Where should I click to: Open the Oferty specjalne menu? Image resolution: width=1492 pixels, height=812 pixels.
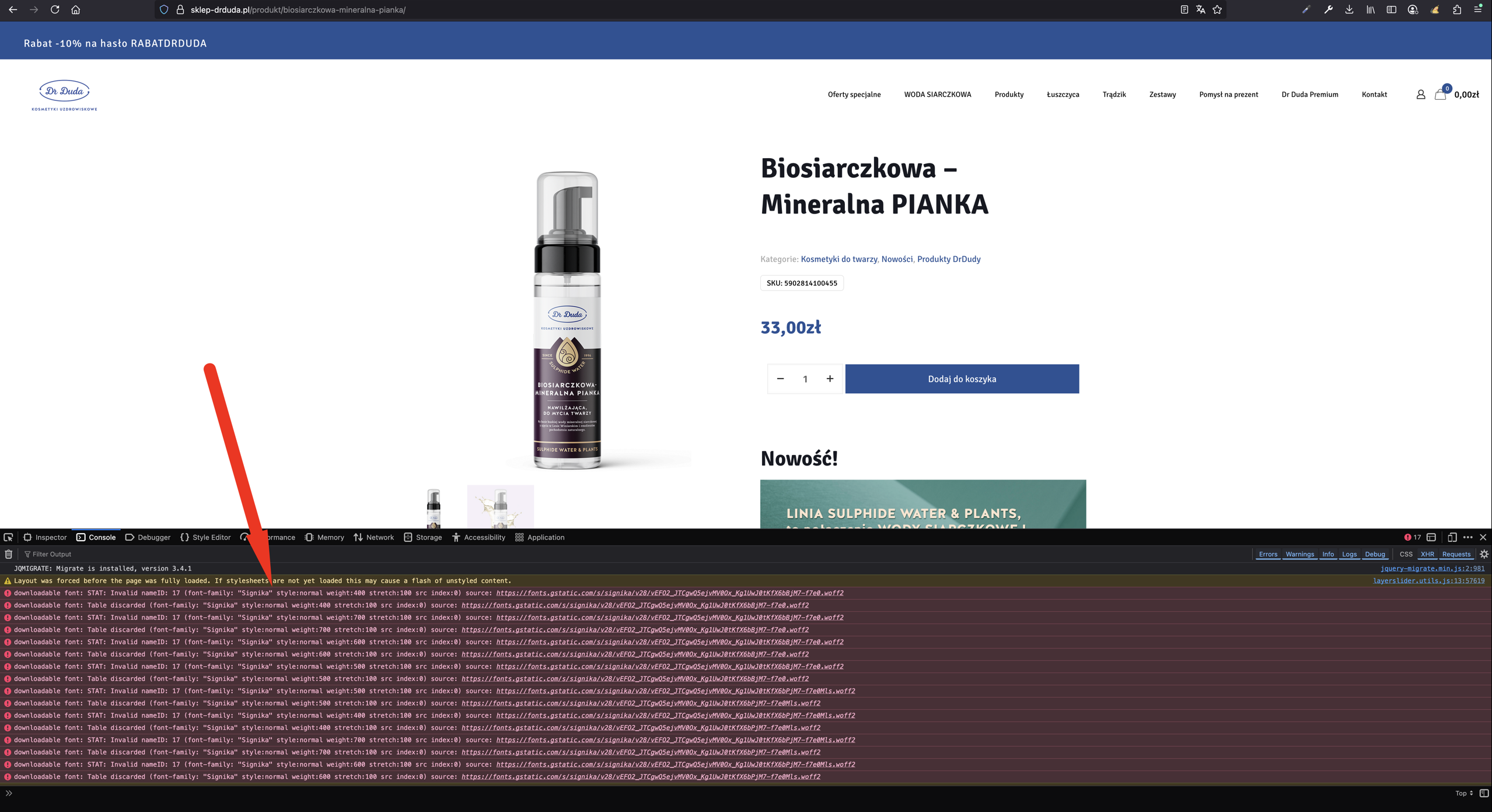coord(854,94)
